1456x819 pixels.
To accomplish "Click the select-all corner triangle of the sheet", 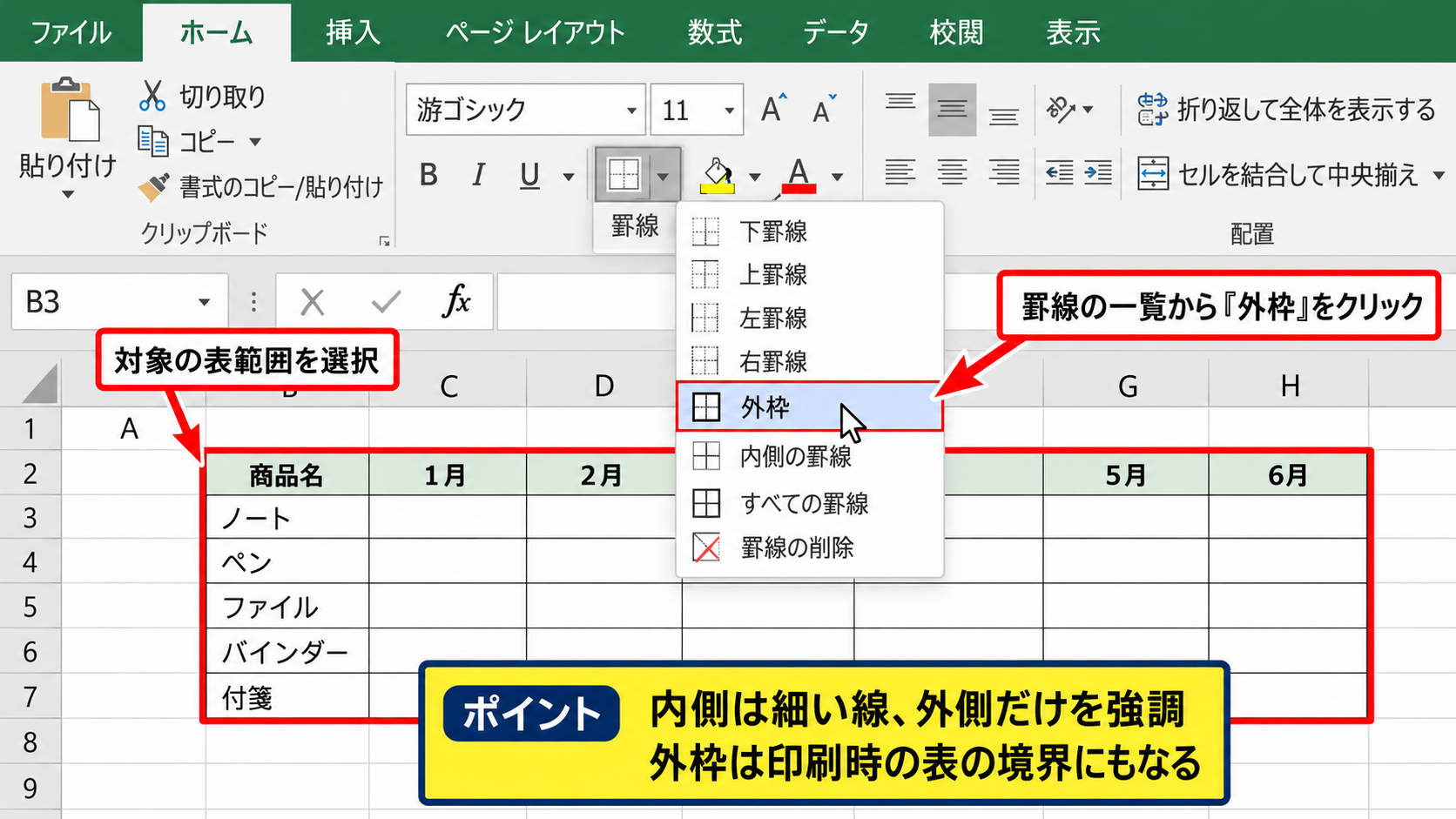I will click(x=39, y=384).
